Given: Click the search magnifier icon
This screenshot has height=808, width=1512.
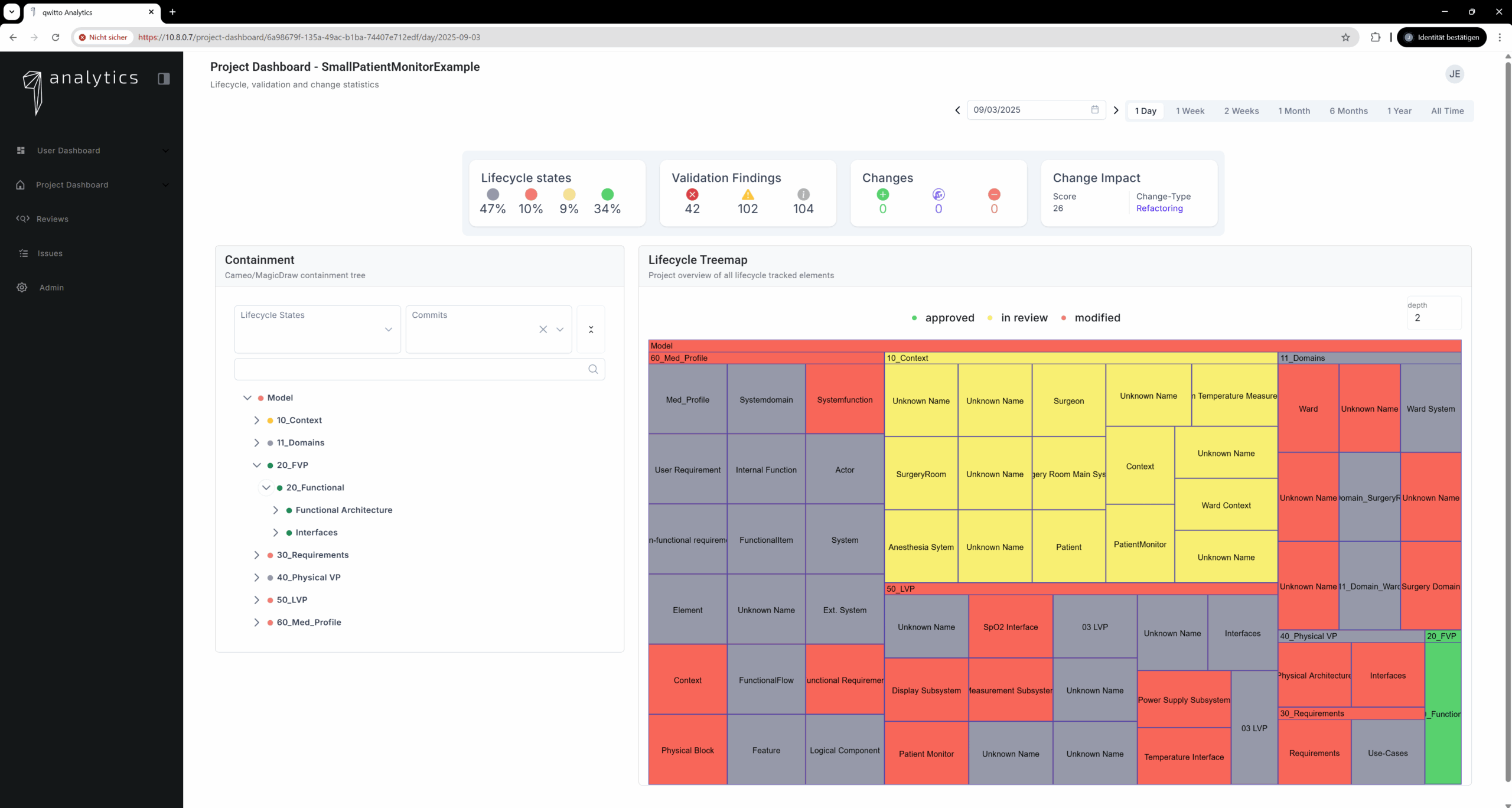Looking at the screenshot, I should pyautogui.click(x=593, y=369).
